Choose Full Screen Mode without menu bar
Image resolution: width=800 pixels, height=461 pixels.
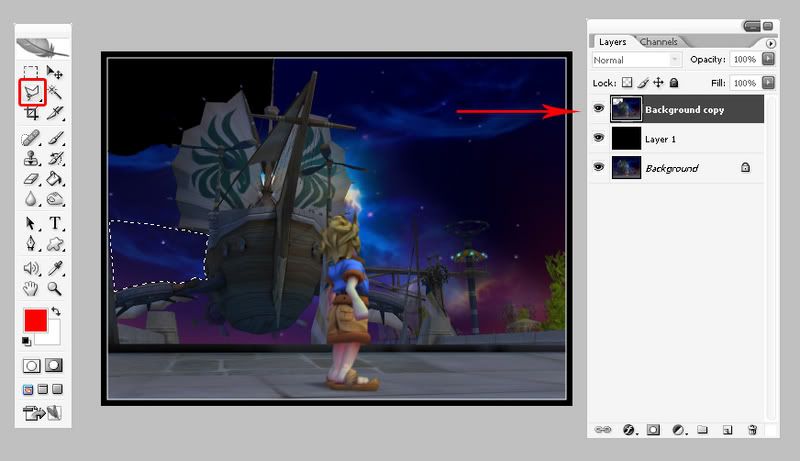click(x=58, y=390)
